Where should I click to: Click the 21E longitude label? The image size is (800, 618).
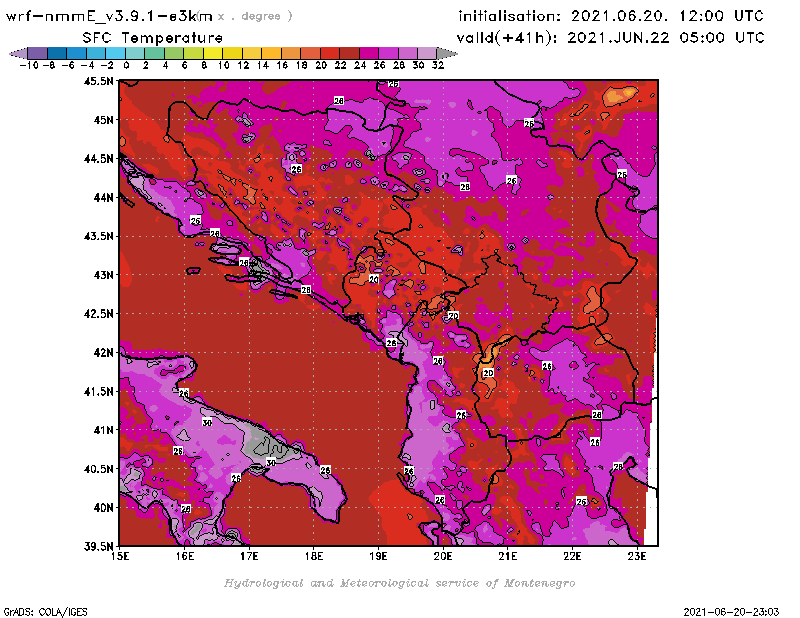(508, 556)
